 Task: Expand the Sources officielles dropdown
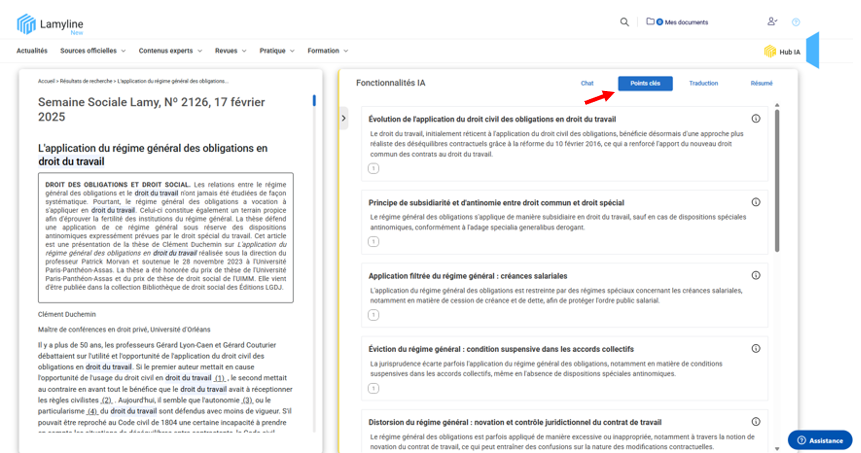[93, 50]
